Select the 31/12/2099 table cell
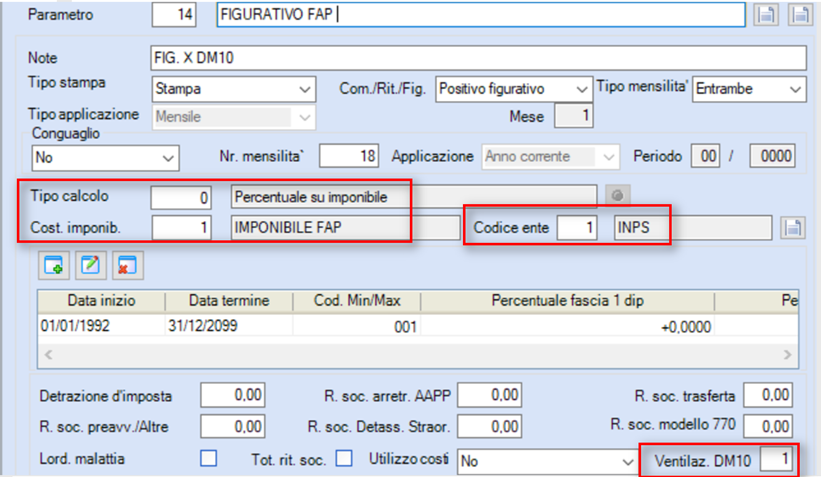Image resolution: width=821 pixels, height=477 pixels. tap(229, 326)
